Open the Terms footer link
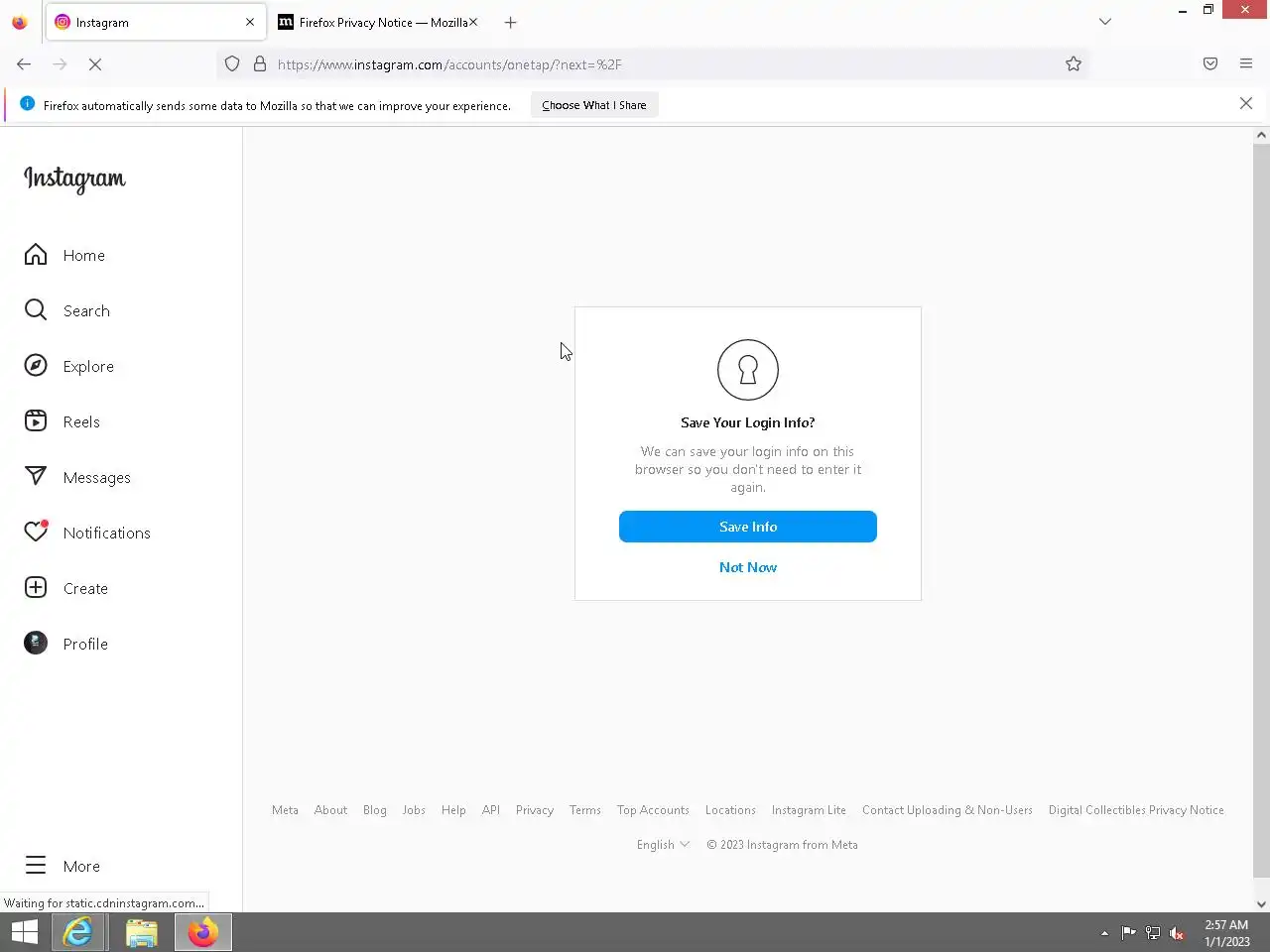Viewport: 1270px width, 952px height. tap(585, 810)
